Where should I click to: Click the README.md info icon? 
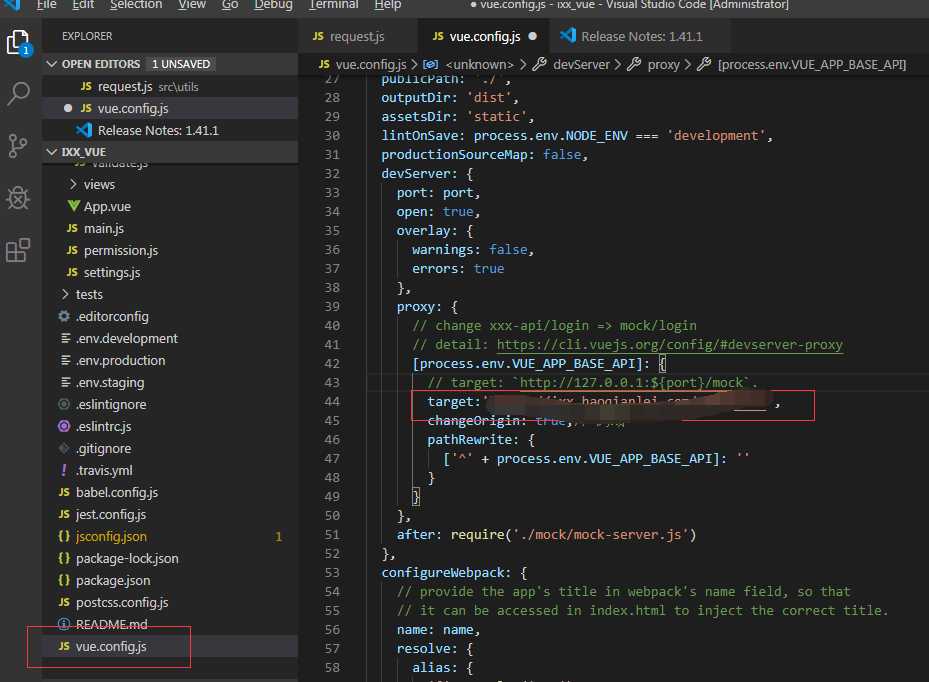64,624
